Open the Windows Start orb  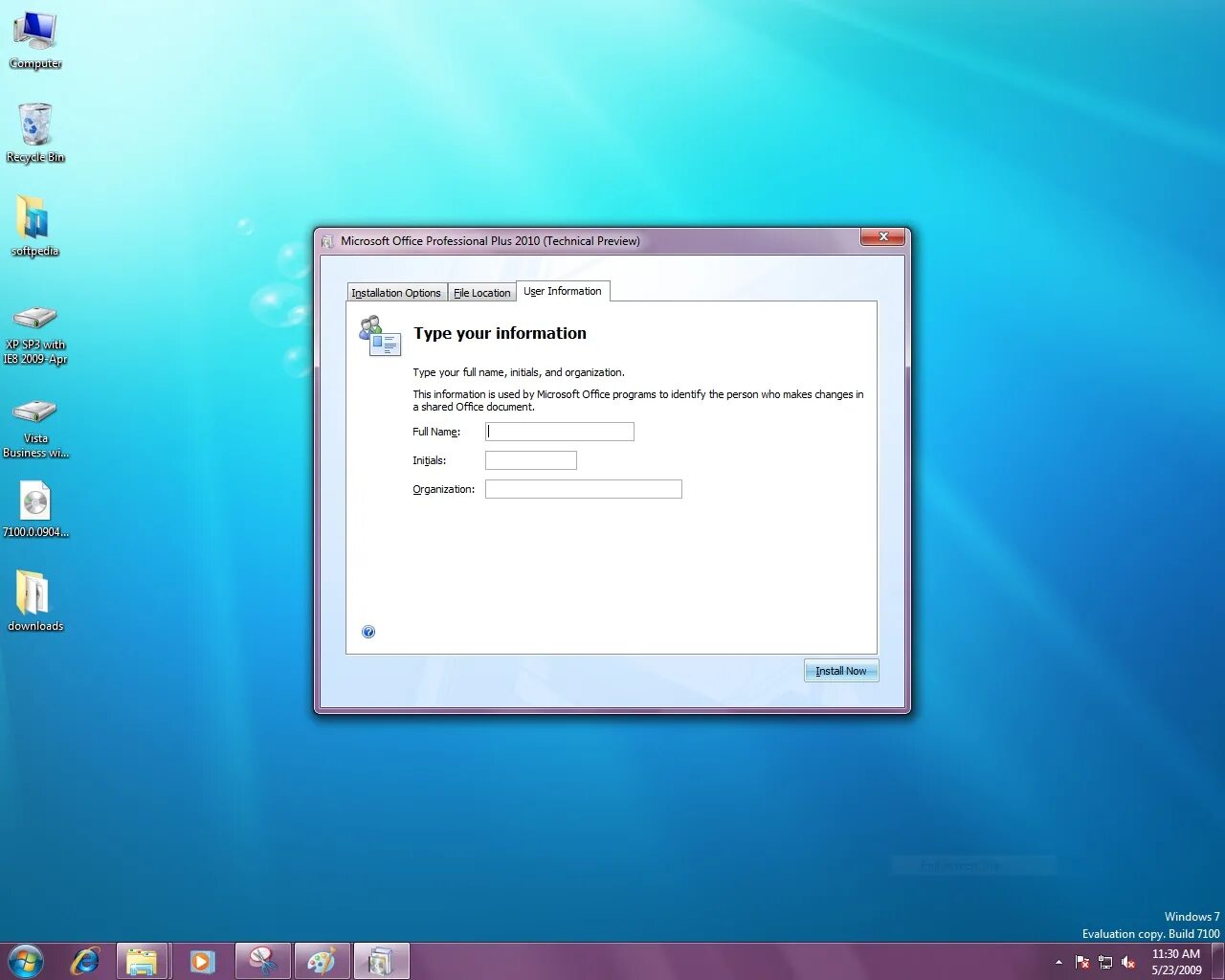point(26,961)
